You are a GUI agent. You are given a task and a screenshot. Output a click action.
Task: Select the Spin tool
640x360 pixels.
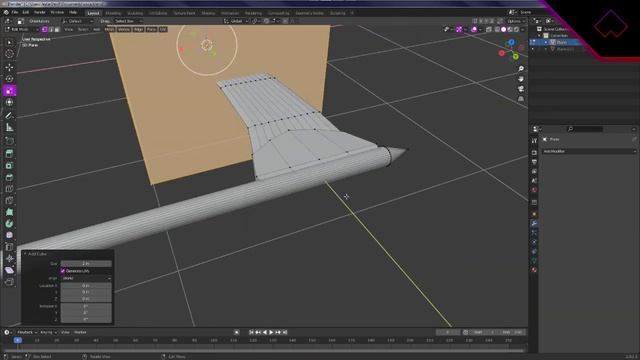click(9, 224)
